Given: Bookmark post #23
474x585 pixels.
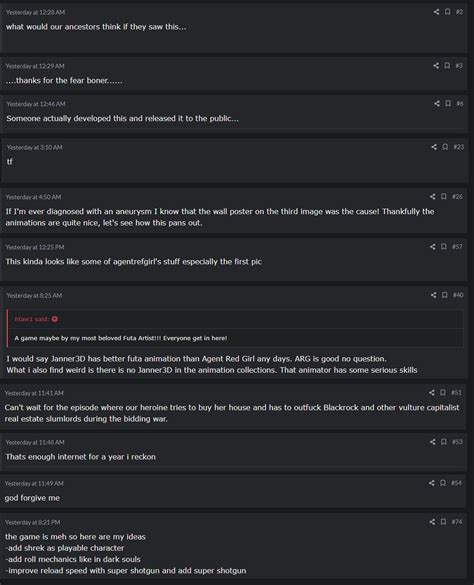Looking at the screenshot, I should coord(445,147).
